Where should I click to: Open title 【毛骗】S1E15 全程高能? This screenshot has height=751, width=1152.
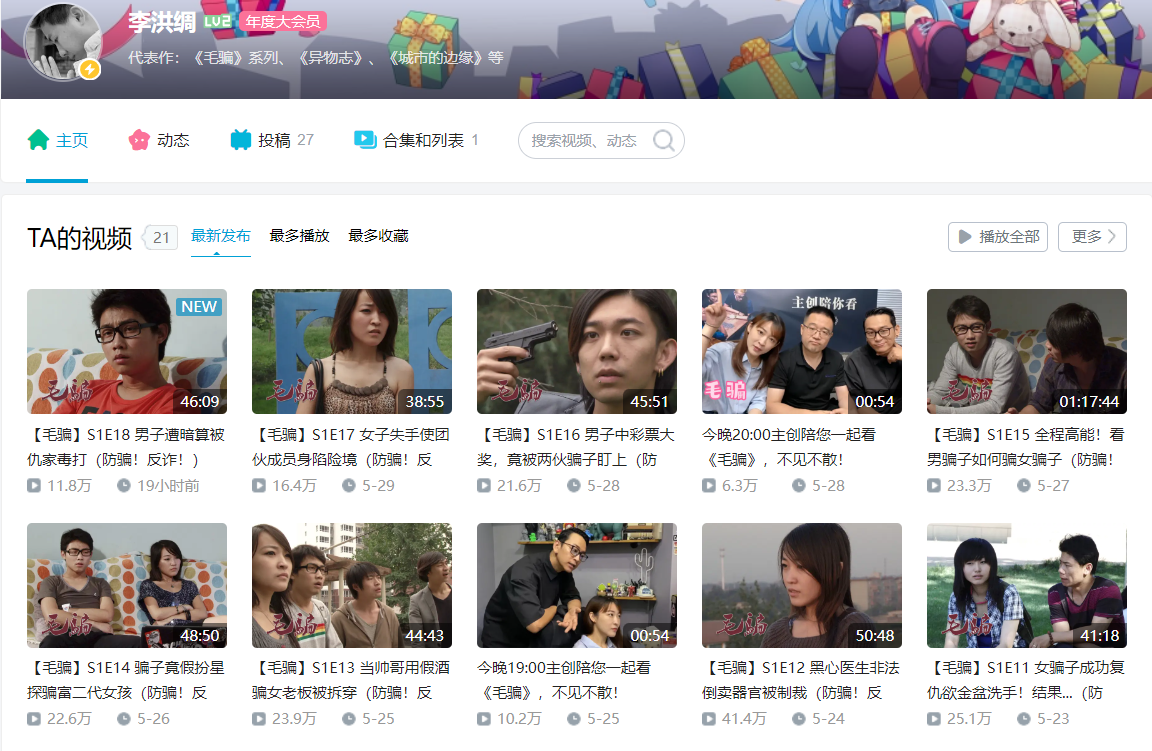[x=1026, y=447]
